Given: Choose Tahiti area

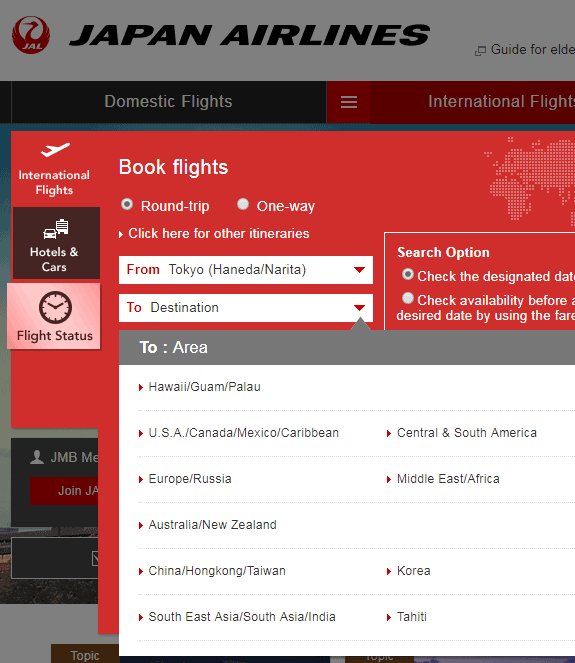Looking at the screenshot, I should point(411,617).
